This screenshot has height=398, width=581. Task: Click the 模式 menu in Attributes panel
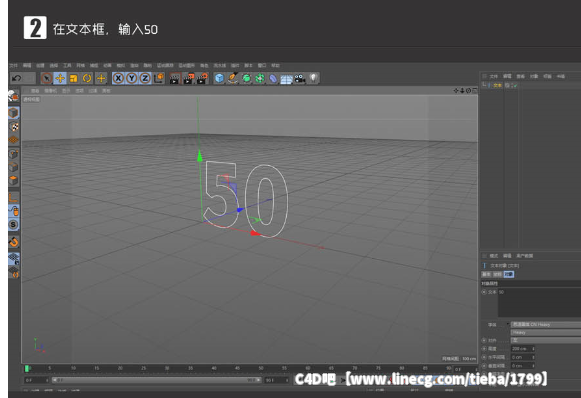click(494, 256)
